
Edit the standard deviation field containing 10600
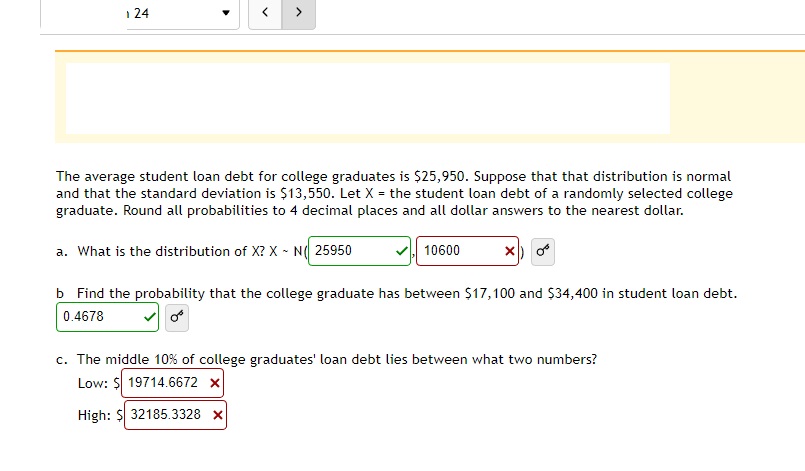click(x=467, y=251)
